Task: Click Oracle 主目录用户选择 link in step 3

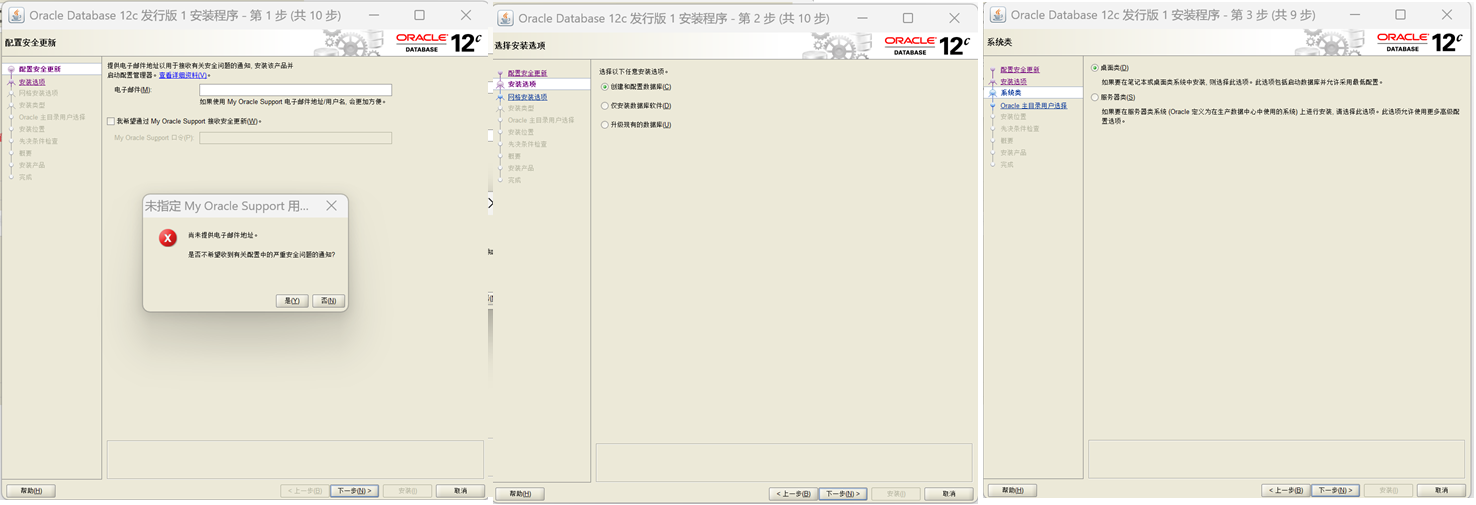Action: (x=1034, y=105)
